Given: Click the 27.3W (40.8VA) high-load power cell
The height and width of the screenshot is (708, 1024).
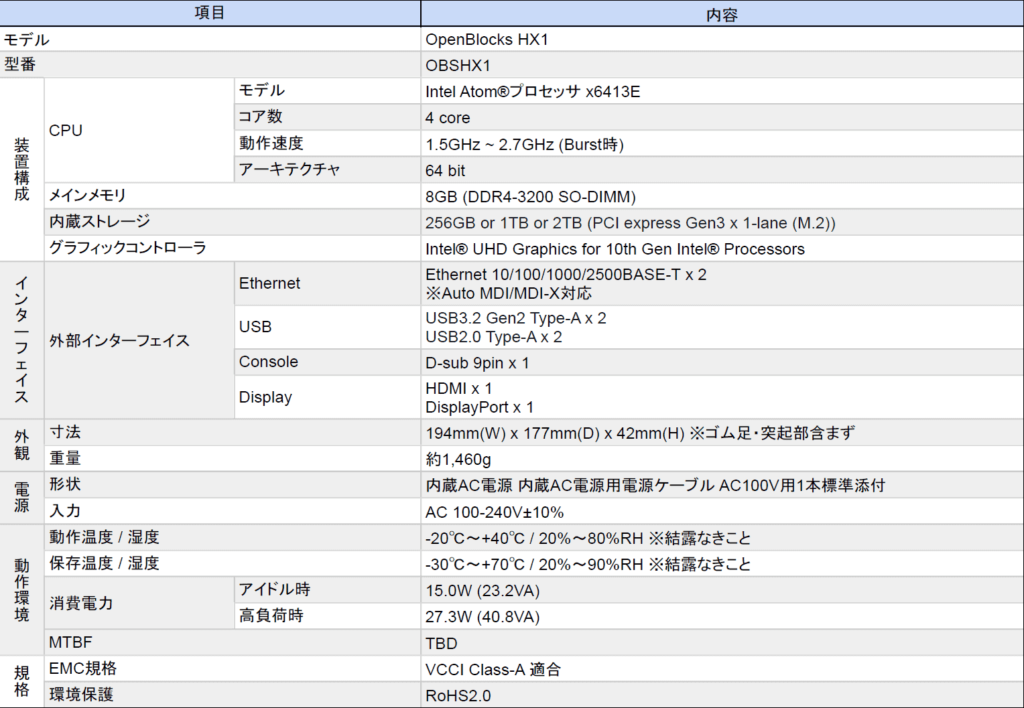Looking at the screenshot, I should tap(482, 616).
